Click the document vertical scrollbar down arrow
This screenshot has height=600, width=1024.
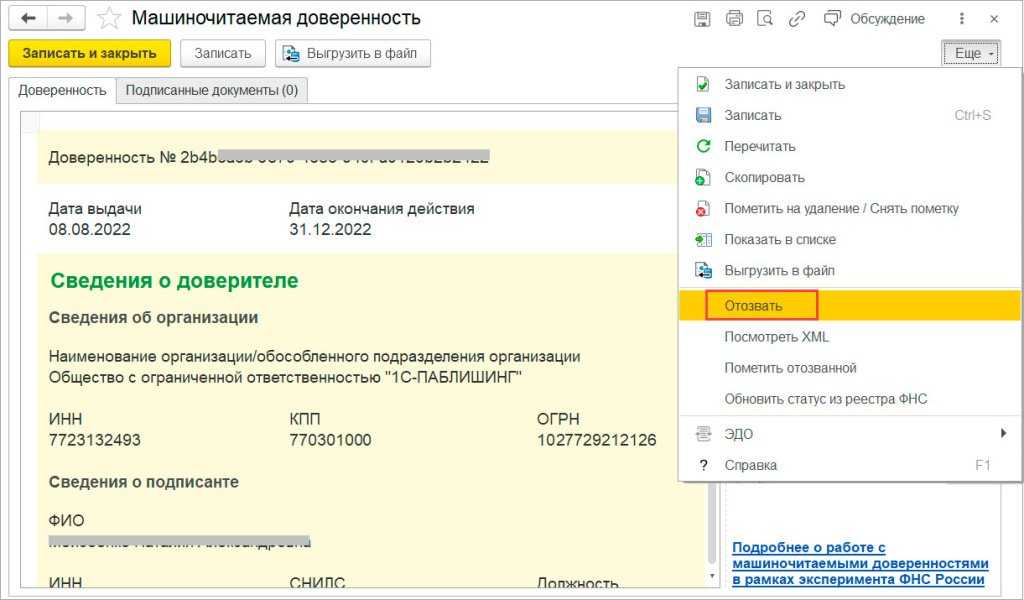[x=712, y=577]
